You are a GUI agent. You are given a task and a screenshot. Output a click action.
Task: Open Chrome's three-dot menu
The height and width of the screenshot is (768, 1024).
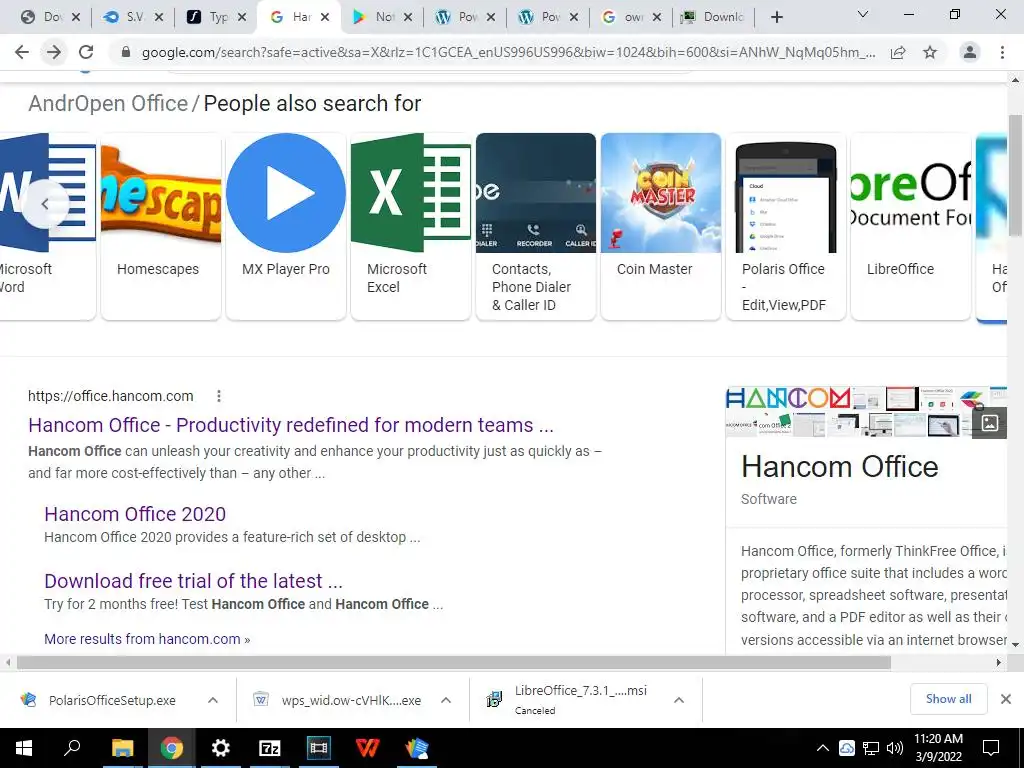click(x=1002, y=52)
